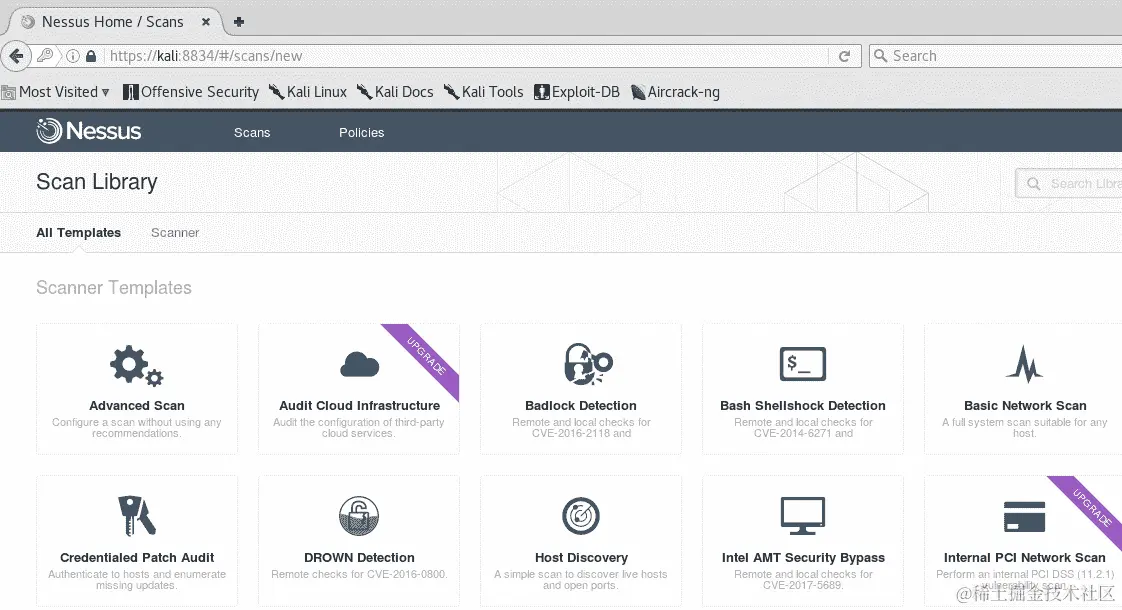Select Bash Shellshock Detection template title
The height and width of the screenshot is (610, 1122).
pyautogui.click(x=803, y=405)
